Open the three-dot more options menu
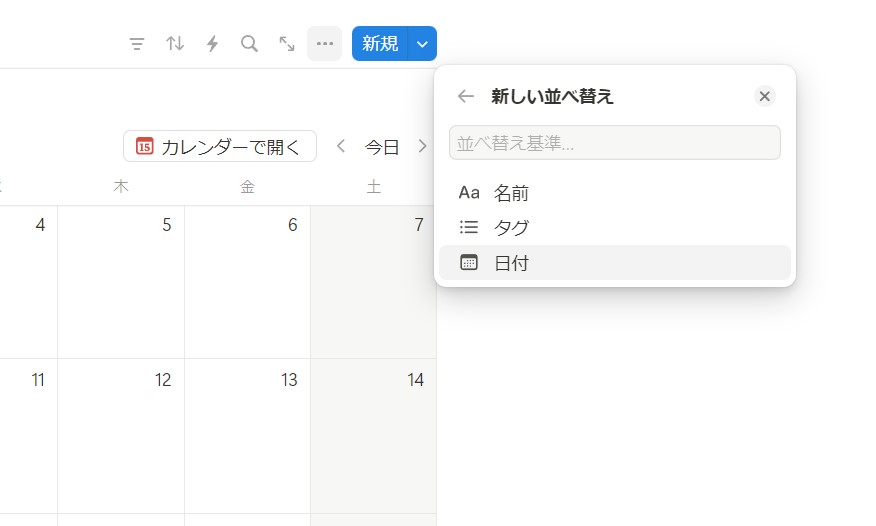 pos(324,44)
